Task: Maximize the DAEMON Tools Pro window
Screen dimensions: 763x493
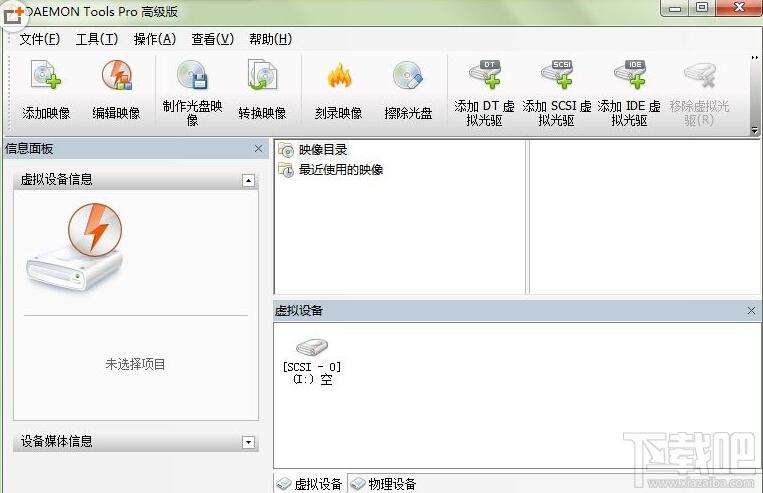Action: [x=702, y=8]
